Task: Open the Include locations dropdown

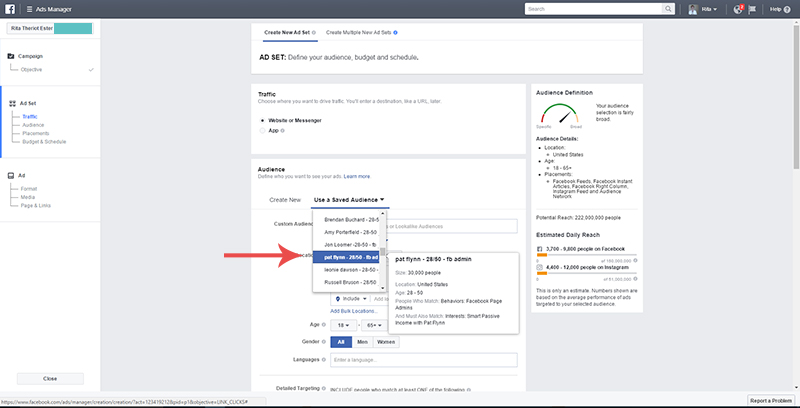Action: point(352,299)
